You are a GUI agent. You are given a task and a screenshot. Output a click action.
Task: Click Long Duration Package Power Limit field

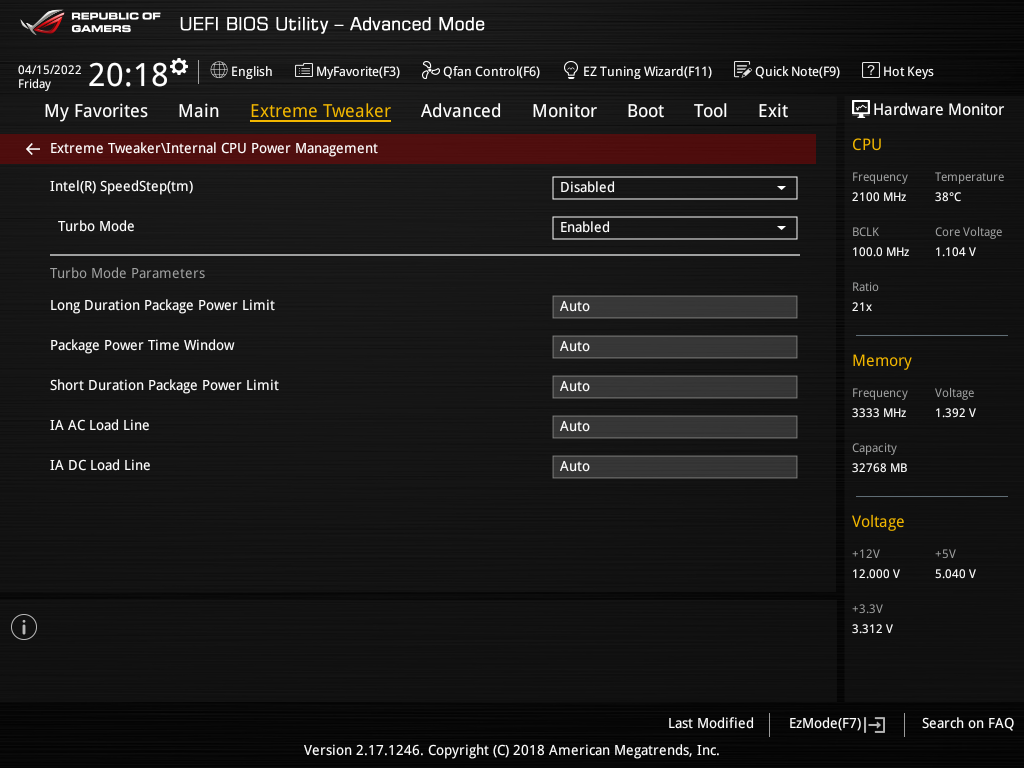click(675, 307)
